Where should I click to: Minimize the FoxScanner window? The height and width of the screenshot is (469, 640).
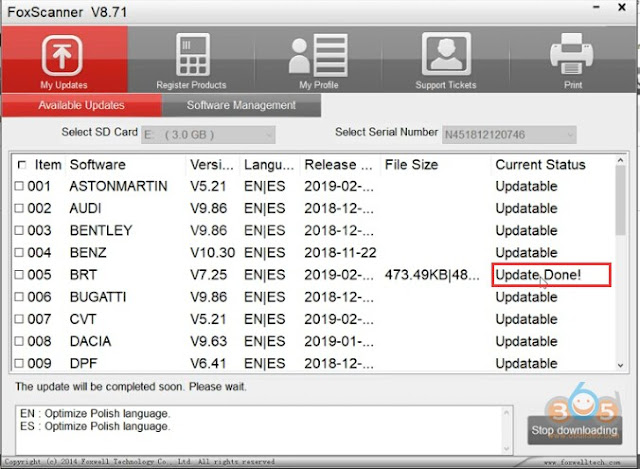[596, 7]
